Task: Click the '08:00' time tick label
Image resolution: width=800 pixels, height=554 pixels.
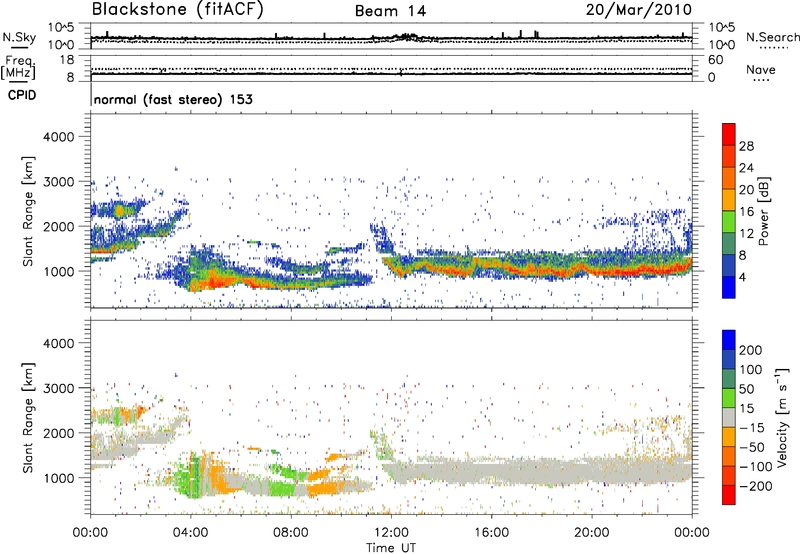Action: click(x=291, y=533)
